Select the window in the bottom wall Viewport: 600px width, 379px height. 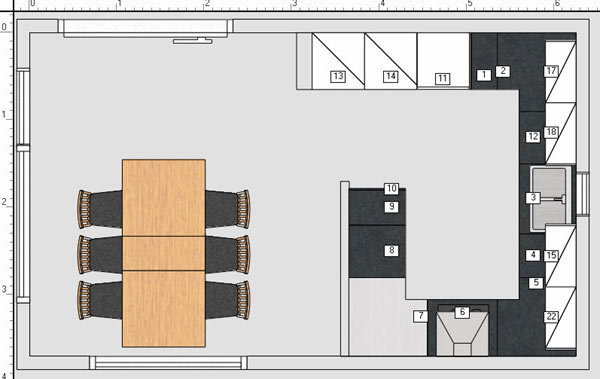click(168, 363)
